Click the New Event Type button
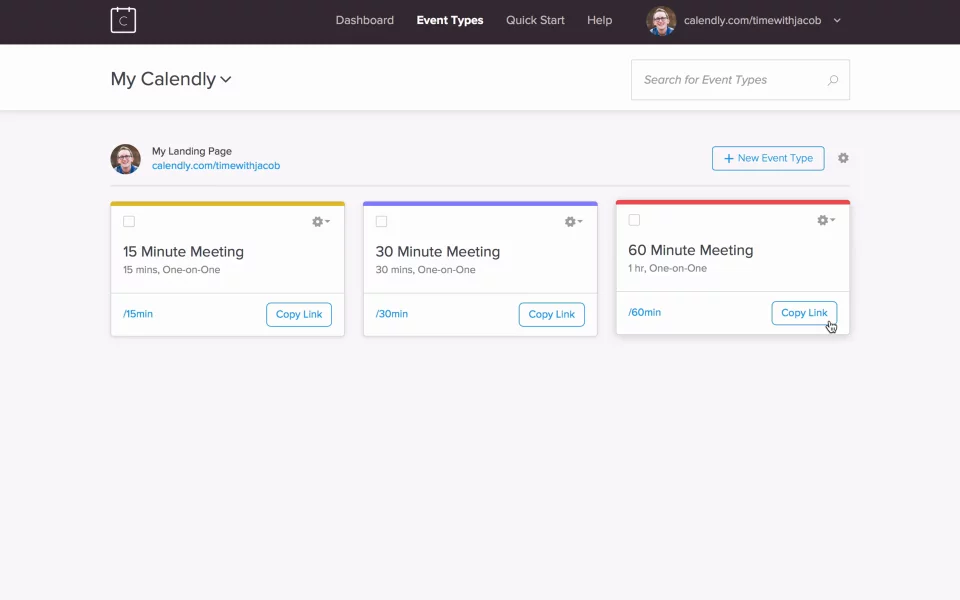 tap(768, 158)
